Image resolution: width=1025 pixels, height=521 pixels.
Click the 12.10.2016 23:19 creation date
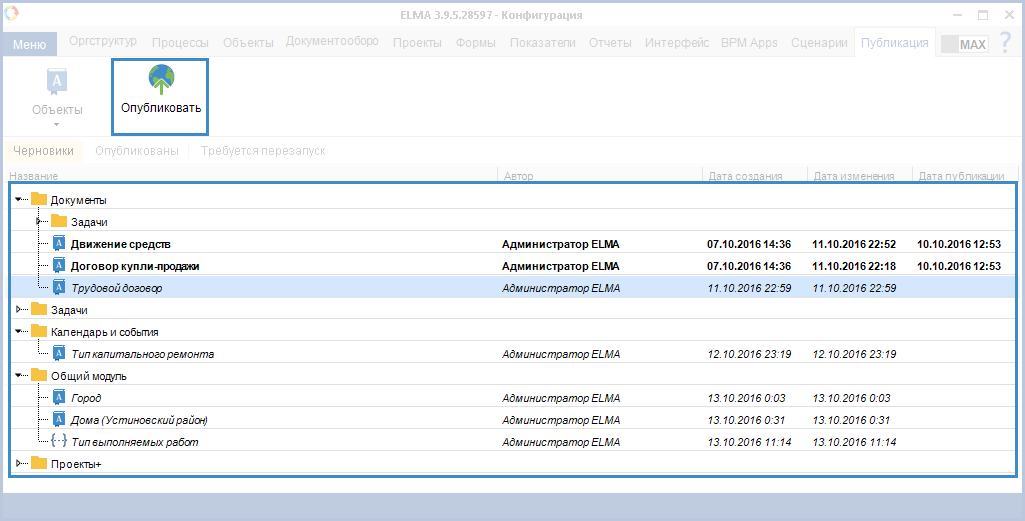pos(749,354)
